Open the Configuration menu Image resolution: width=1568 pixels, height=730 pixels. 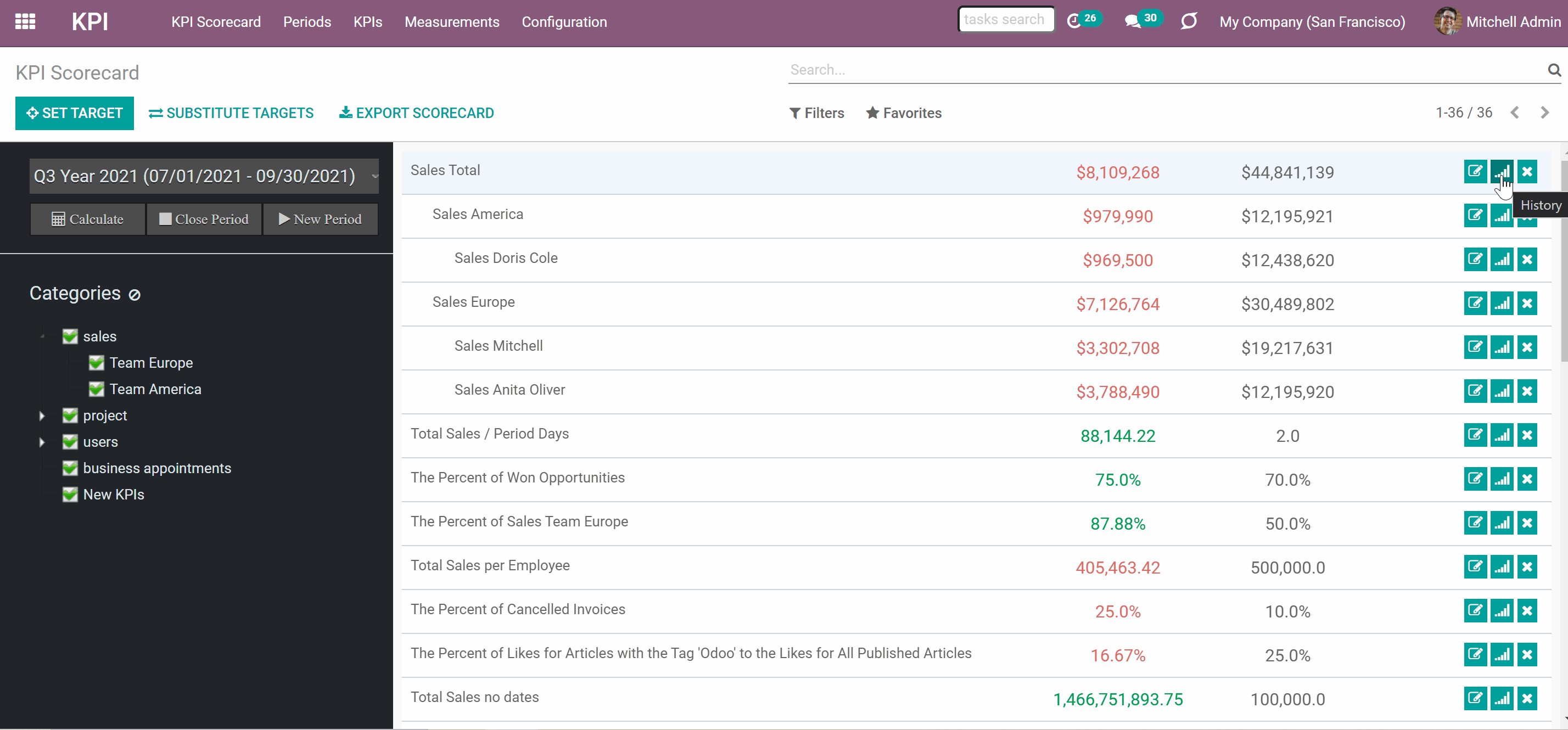[x=564, y=22]
